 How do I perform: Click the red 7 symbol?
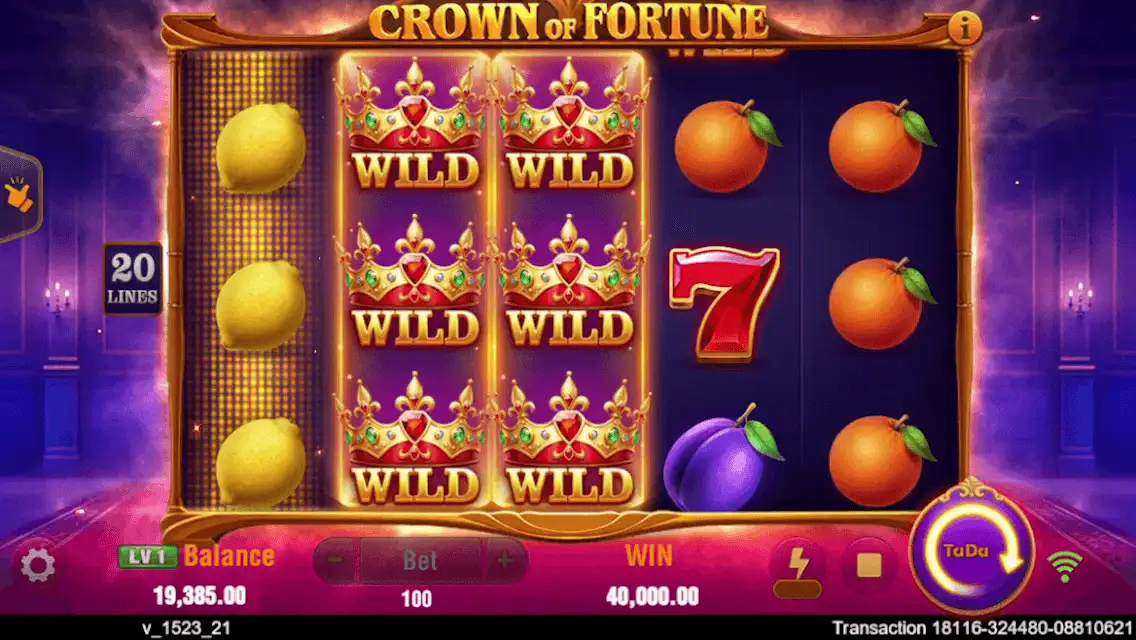pyautogui.click(x=724, y=302)
